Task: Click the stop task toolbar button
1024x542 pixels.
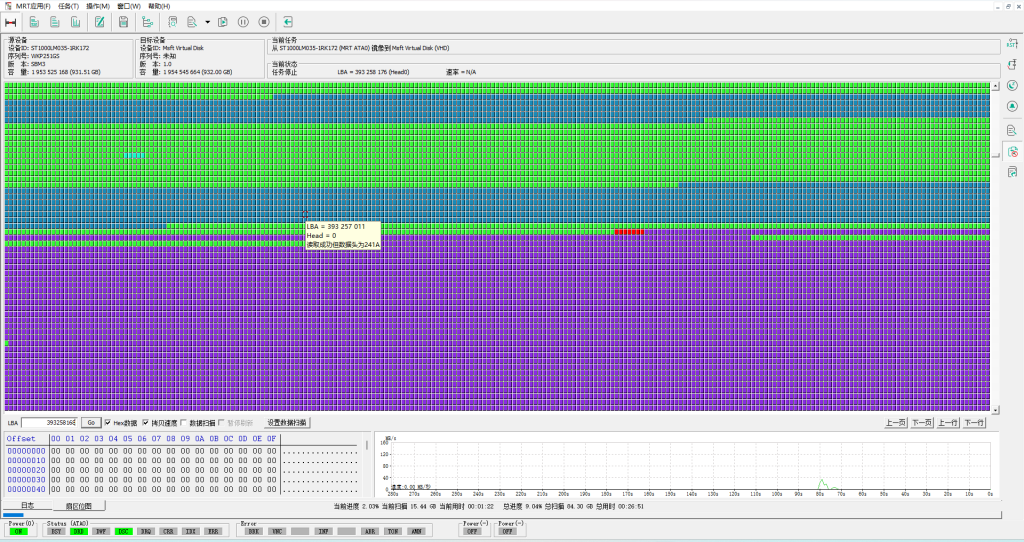Action: click(x=264, y=22)
